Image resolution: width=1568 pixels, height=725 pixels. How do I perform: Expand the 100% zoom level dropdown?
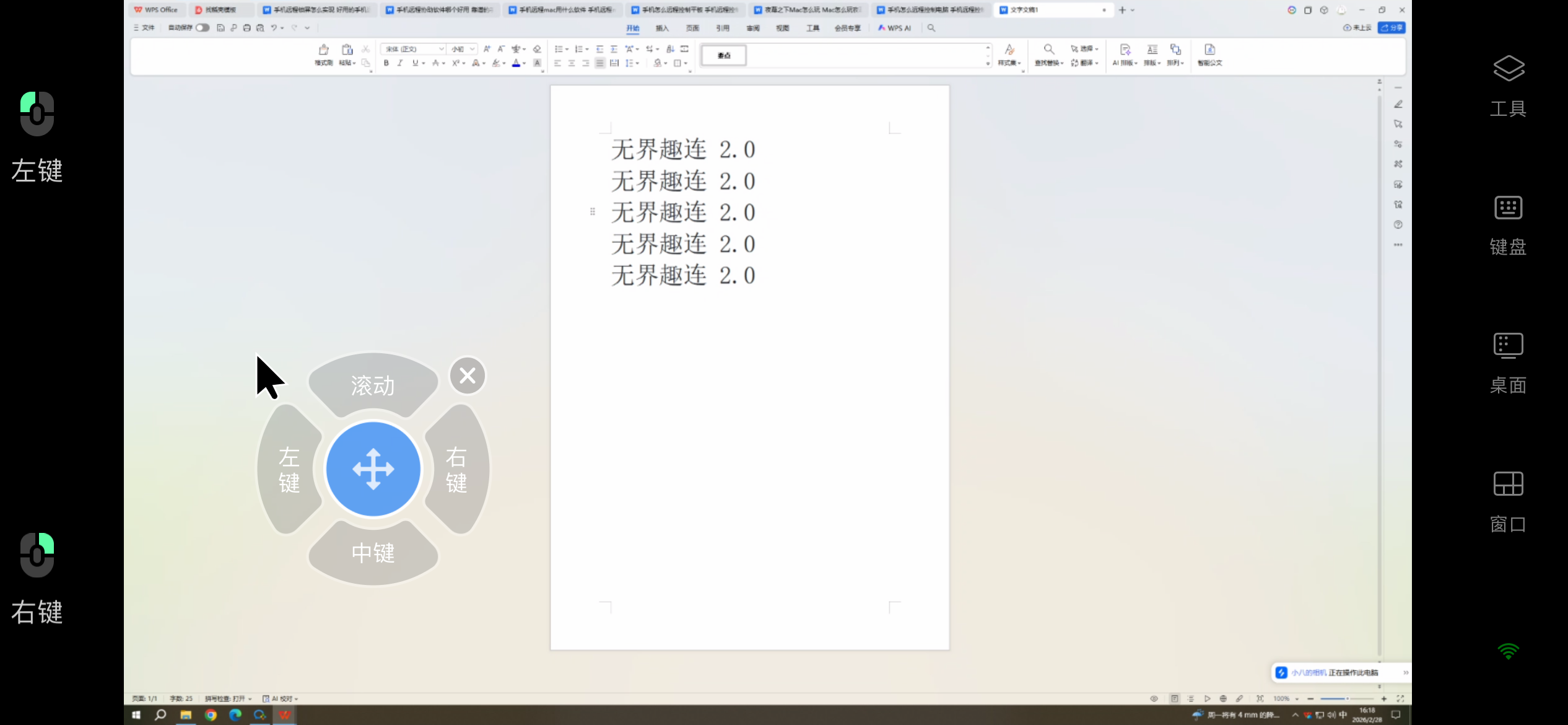(x=1286, y=698)
